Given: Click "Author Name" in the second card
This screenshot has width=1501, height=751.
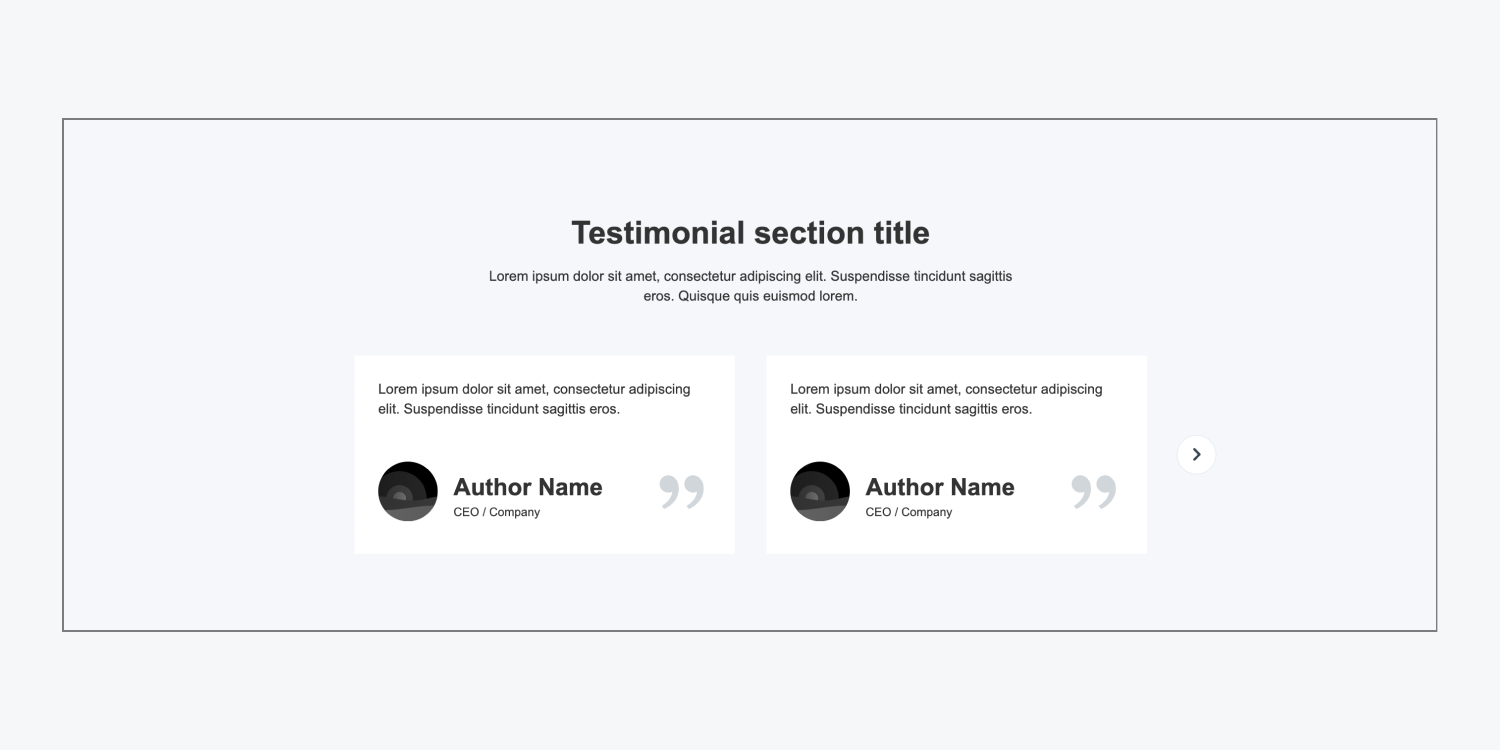Looking at the screenshot, I should pyautogui.click(x=940, y=487).
